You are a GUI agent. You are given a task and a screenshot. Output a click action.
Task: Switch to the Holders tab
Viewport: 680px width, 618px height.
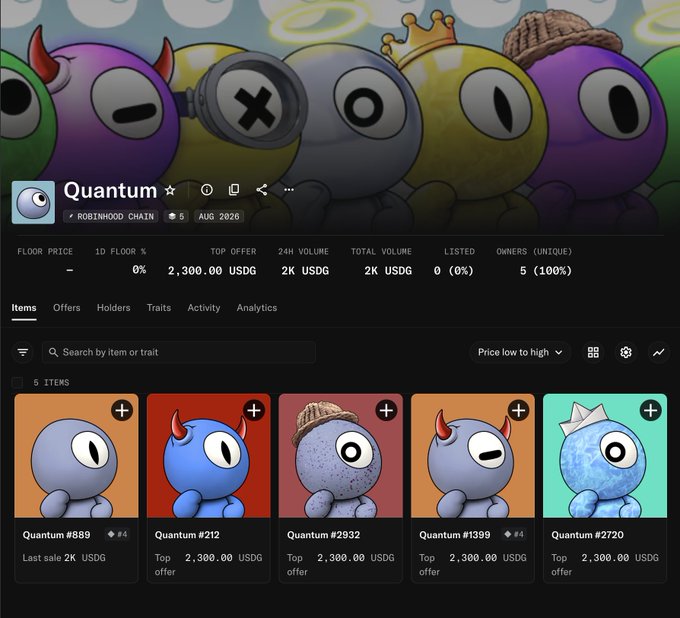click(x=114, y=307)
